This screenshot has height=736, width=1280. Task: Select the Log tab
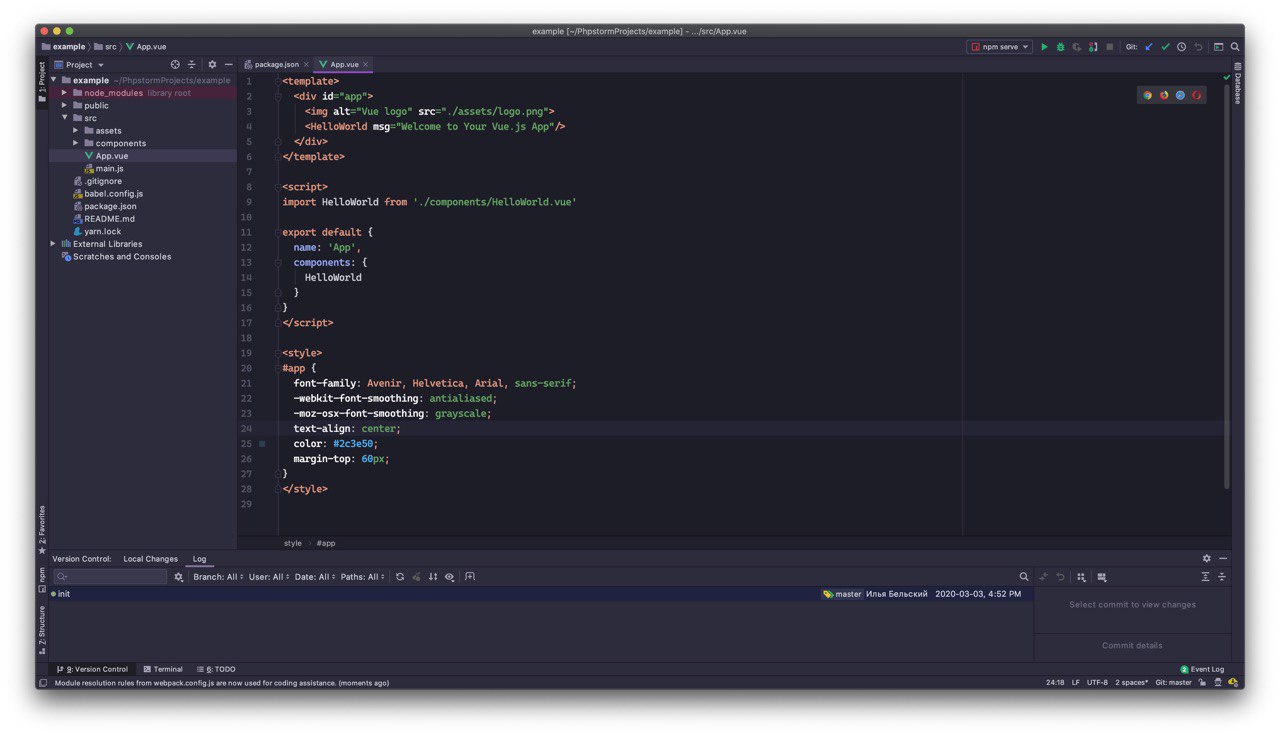tap(200, 559)
